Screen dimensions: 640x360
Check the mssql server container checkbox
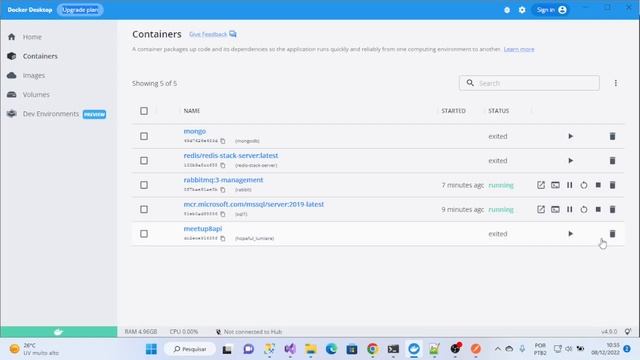click(x=144, y=209)
